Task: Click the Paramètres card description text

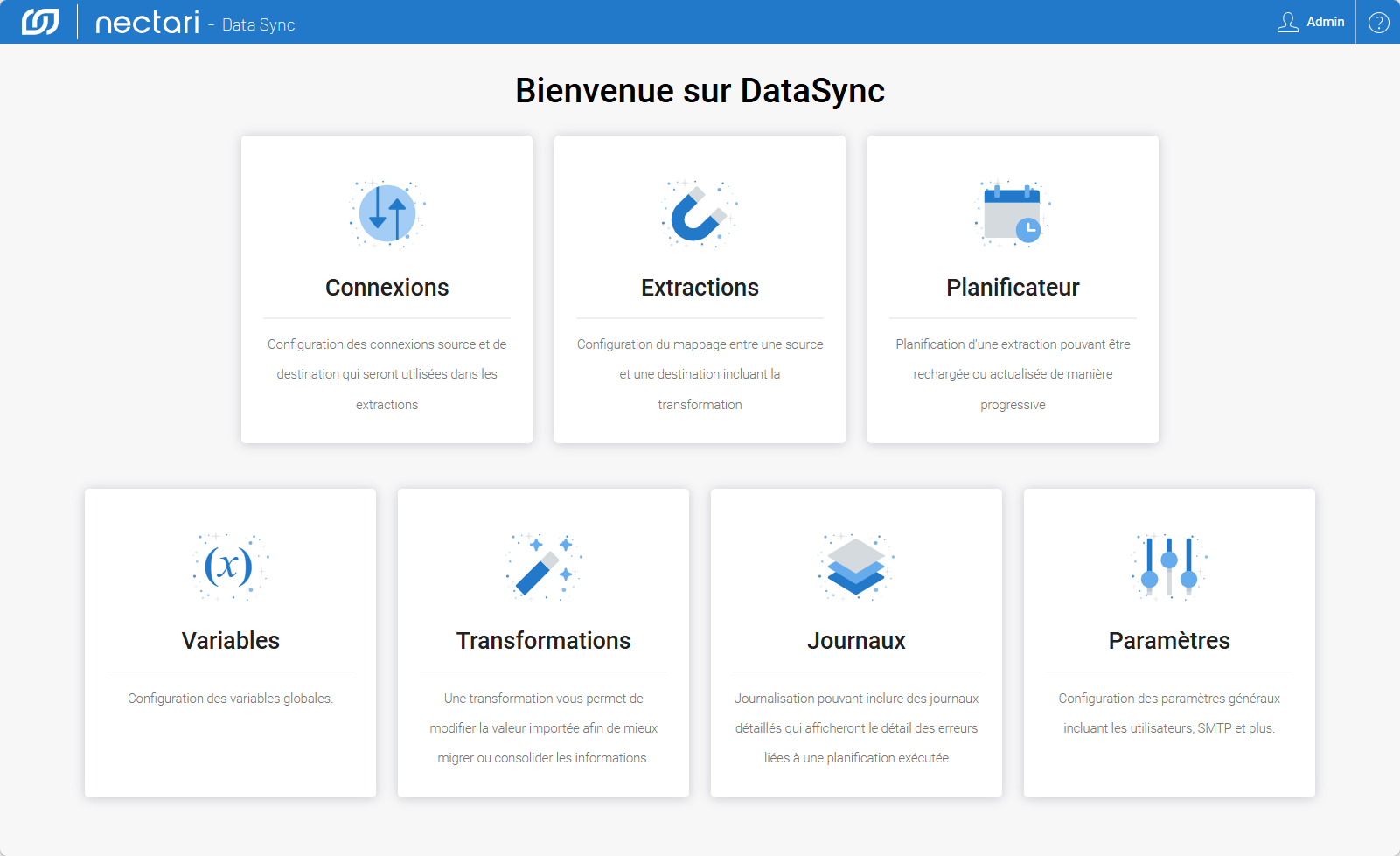Action: pyautogui.click(x=1169, y=713)
